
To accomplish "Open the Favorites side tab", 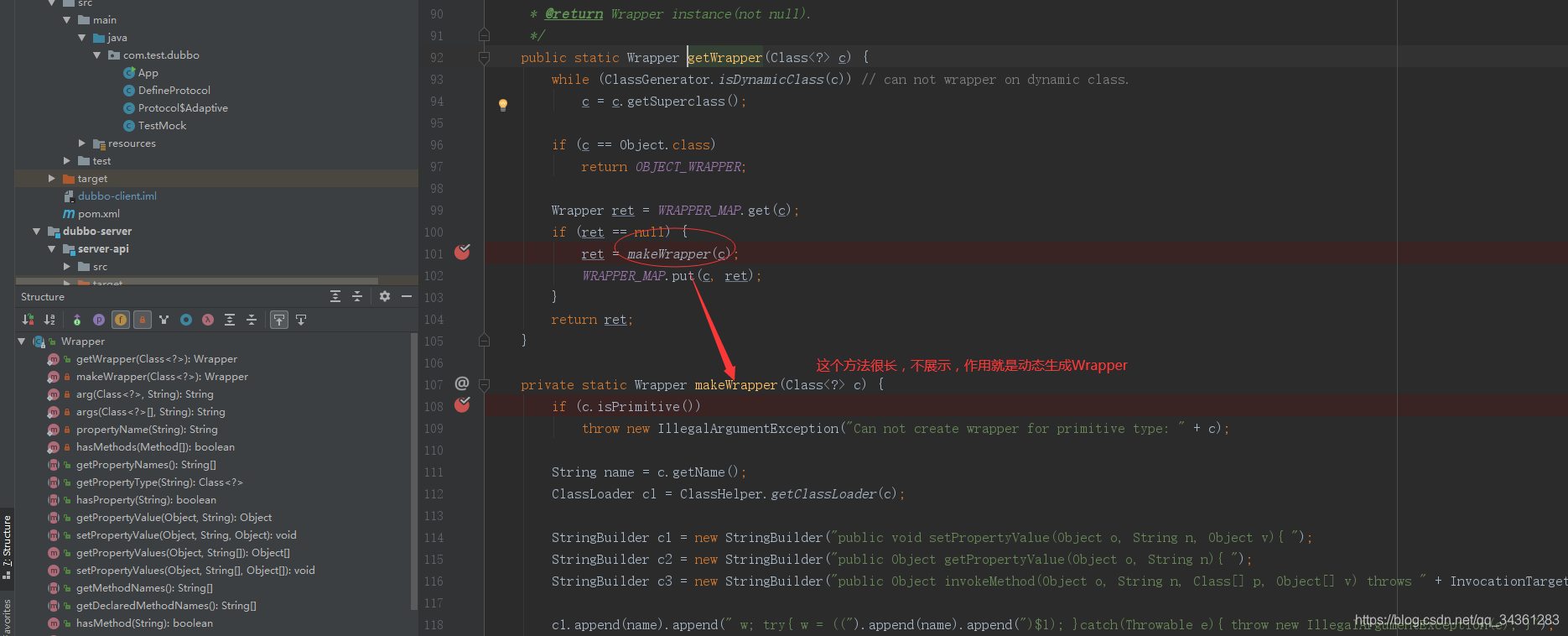I will tap(7, 617).
